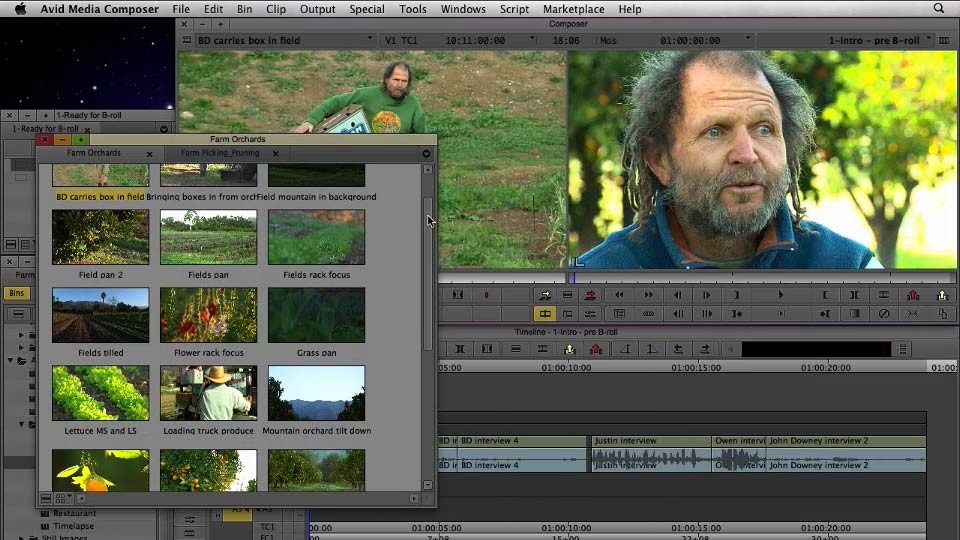Screen dimensions: 960x540
Task: Close the Farm Picking_Pruning tab
Action: click(276, 154)
